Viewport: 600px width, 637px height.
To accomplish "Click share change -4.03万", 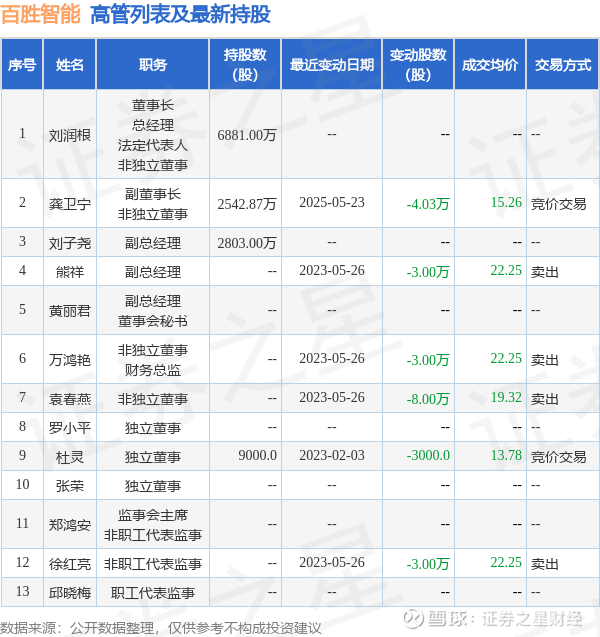I will click(x=428, y=204).
